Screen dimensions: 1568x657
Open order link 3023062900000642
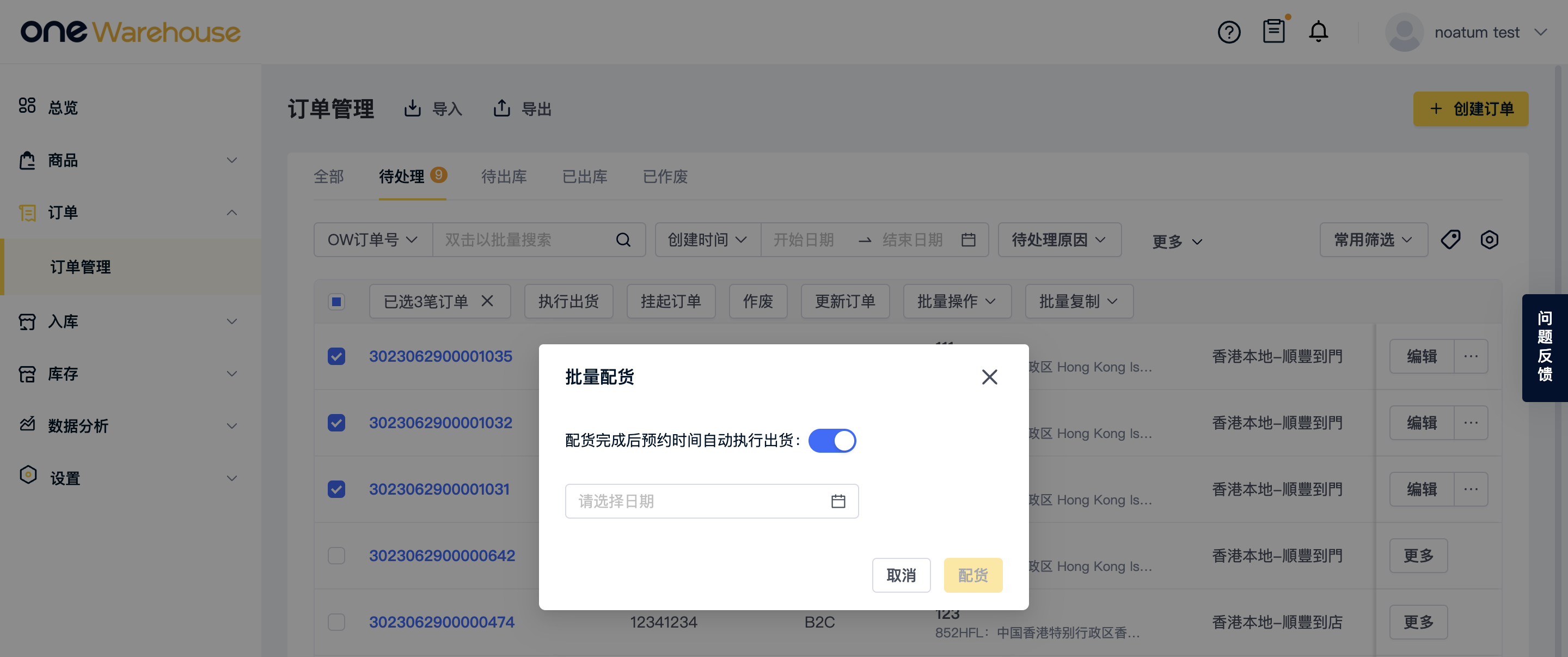pos(442,555)
